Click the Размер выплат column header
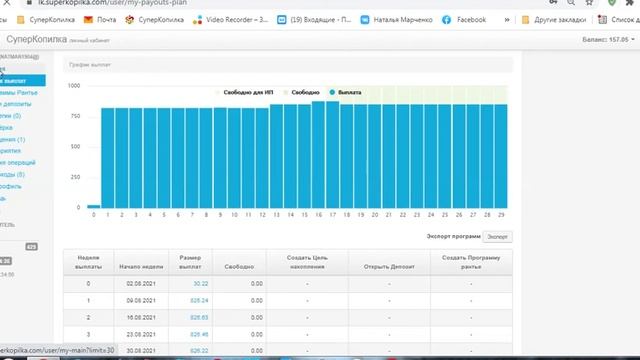Screen dimensions: 640x360 click(x=190, y=262)
